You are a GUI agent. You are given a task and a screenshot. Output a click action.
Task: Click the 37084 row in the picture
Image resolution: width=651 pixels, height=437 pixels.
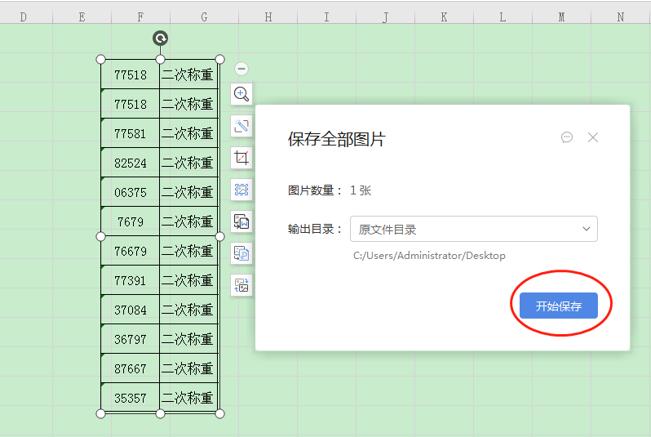[x=160, y=310]
